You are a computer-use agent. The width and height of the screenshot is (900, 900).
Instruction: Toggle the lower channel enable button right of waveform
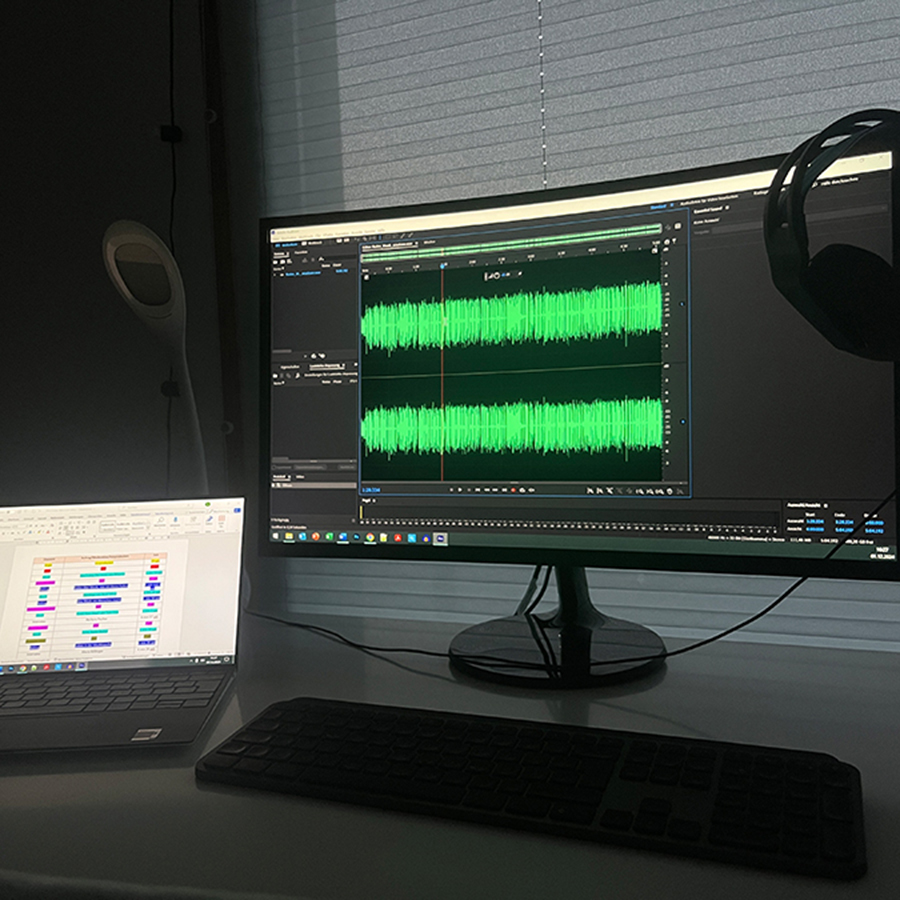coord(682,422)
